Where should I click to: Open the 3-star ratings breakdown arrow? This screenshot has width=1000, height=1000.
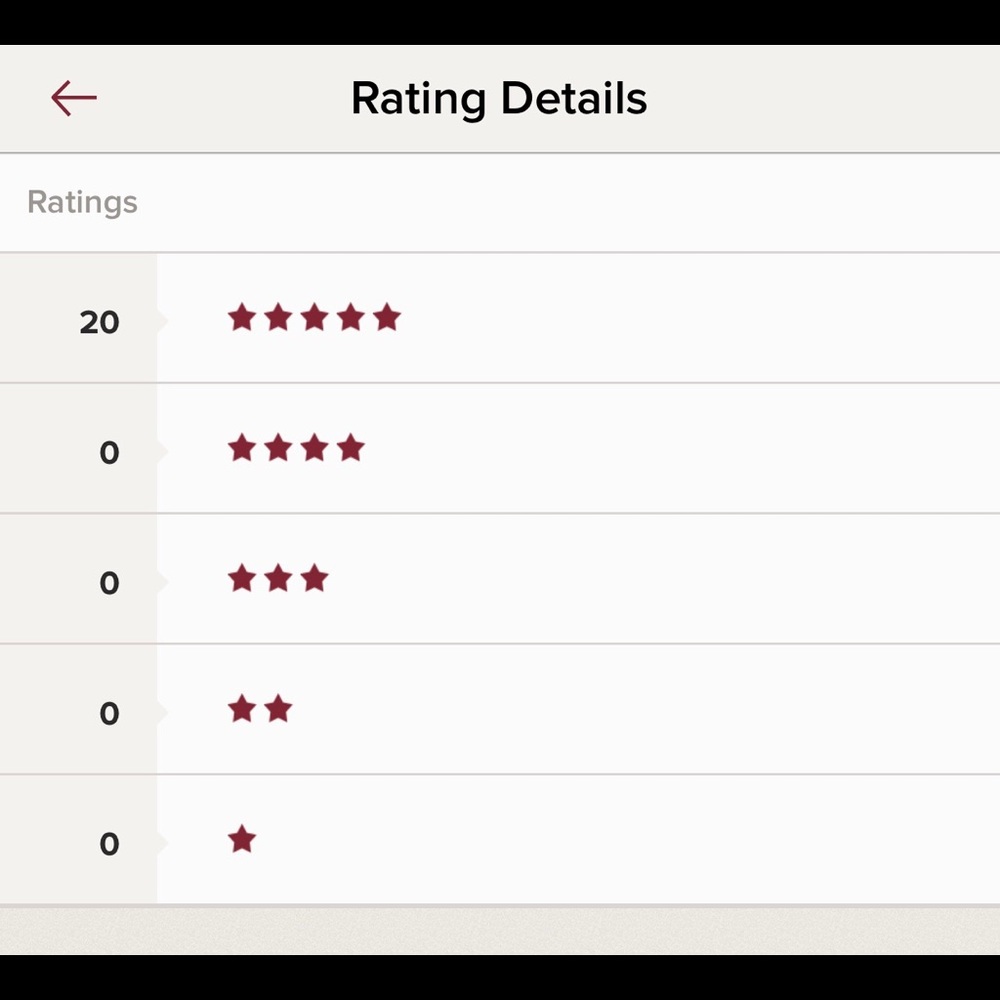[x=162, y=579]
